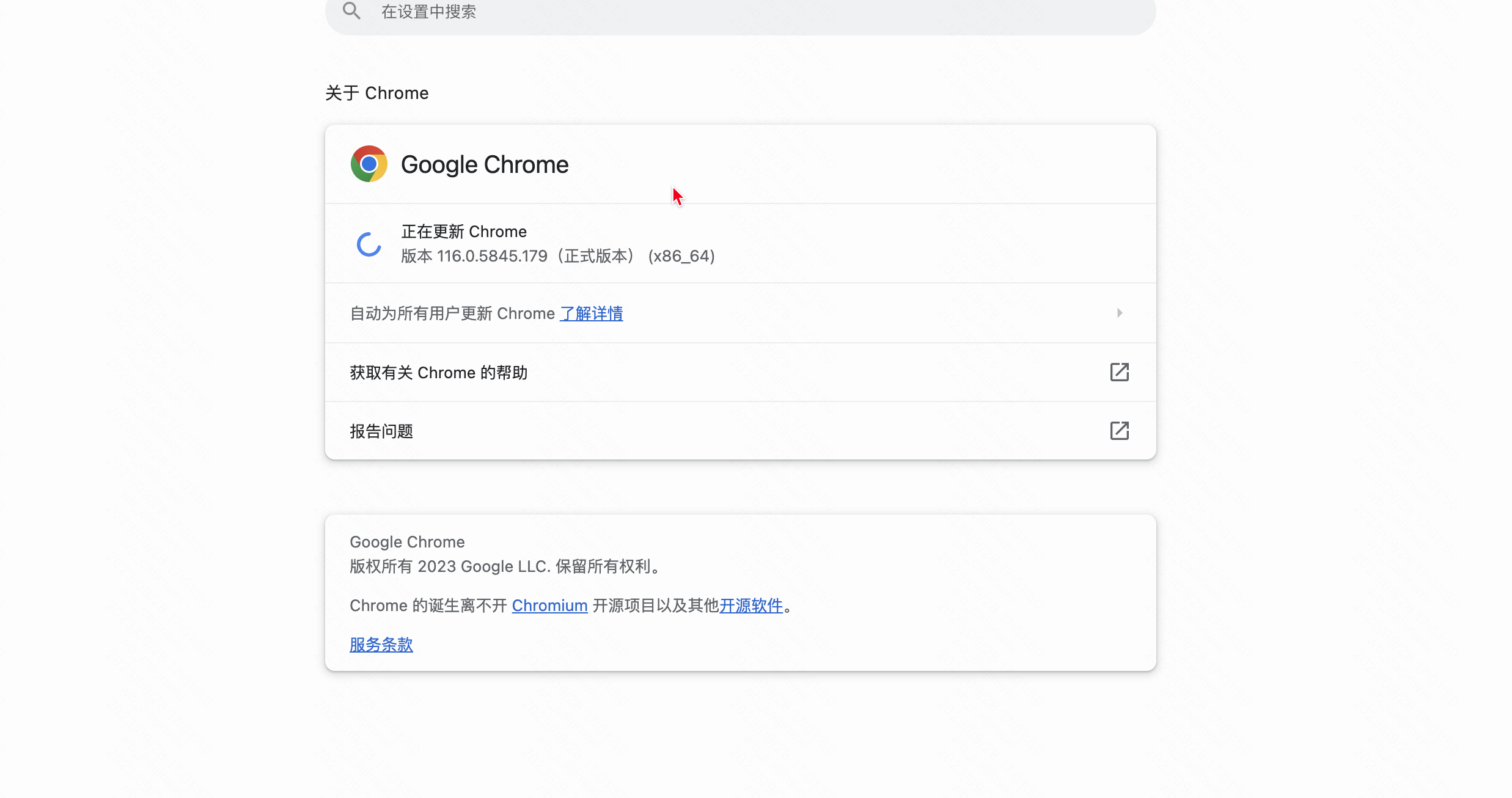Open the 了解详情 link

[591, 313]
